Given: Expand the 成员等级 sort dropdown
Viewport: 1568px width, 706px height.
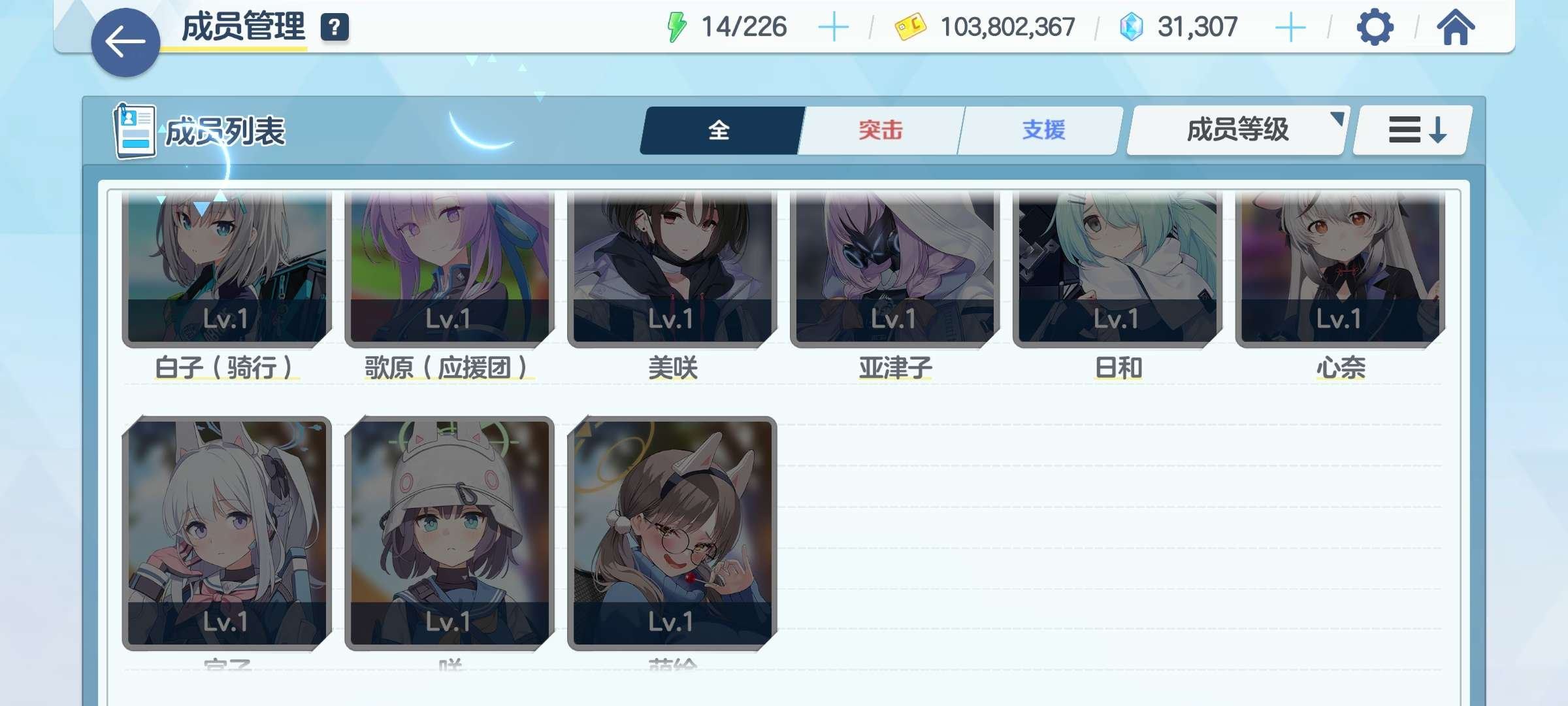Looking at the screenshot, I should (1238, 130).
